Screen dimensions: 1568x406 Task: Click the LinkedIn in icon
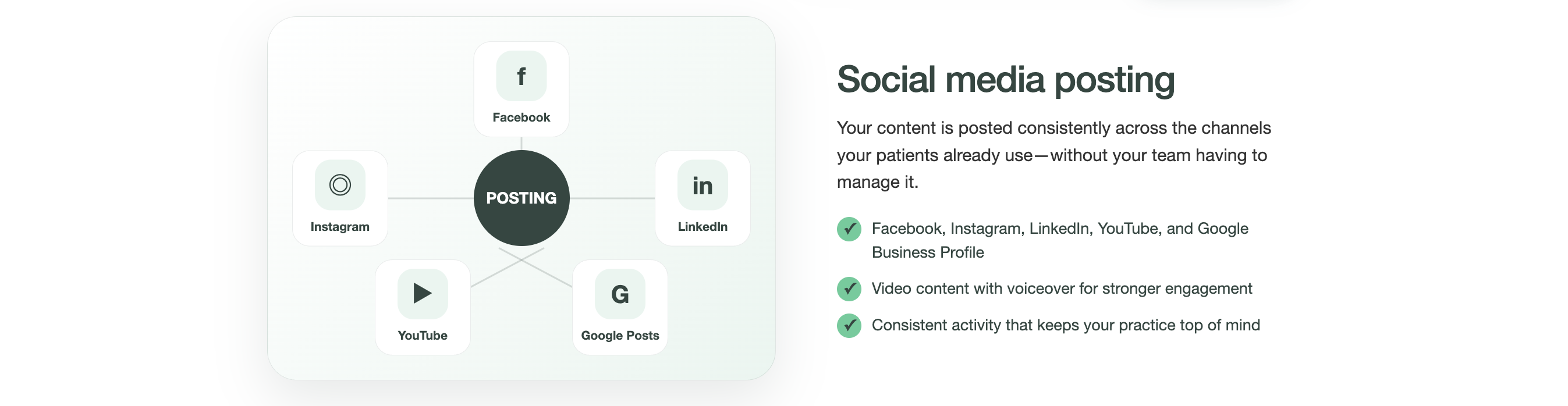point(703,185)
